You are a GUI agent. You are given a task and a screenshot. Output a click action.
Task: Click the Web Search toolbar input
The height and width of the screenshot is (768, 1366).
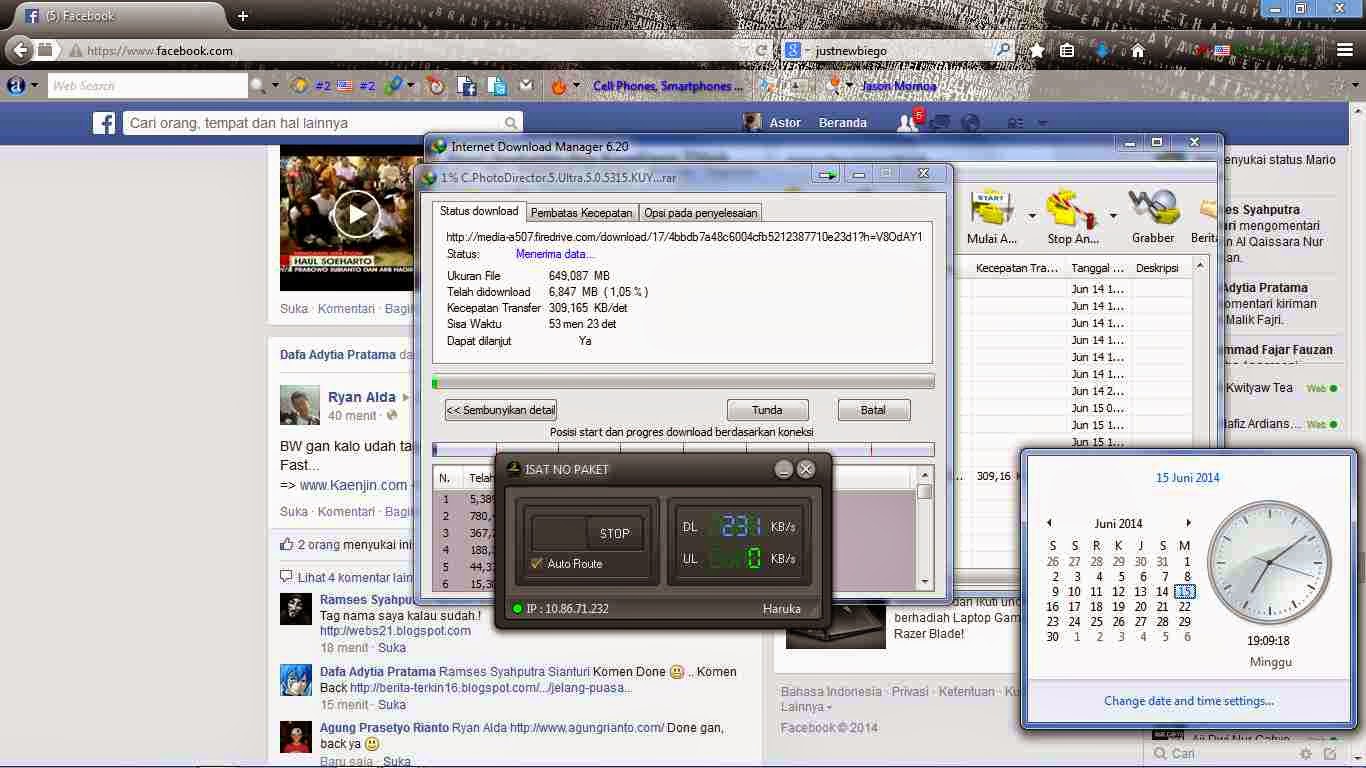[x=147, y=86]
